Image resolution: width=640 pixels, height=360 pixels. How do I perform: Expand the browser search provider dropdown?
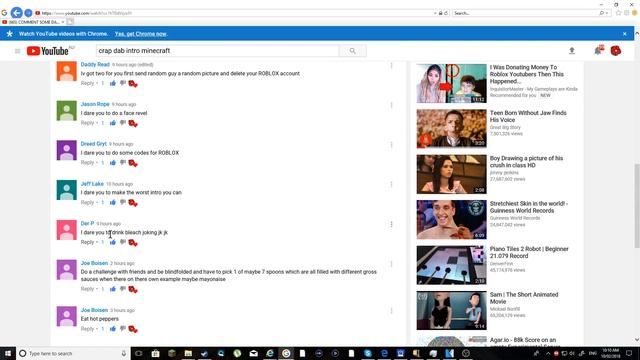607,13
